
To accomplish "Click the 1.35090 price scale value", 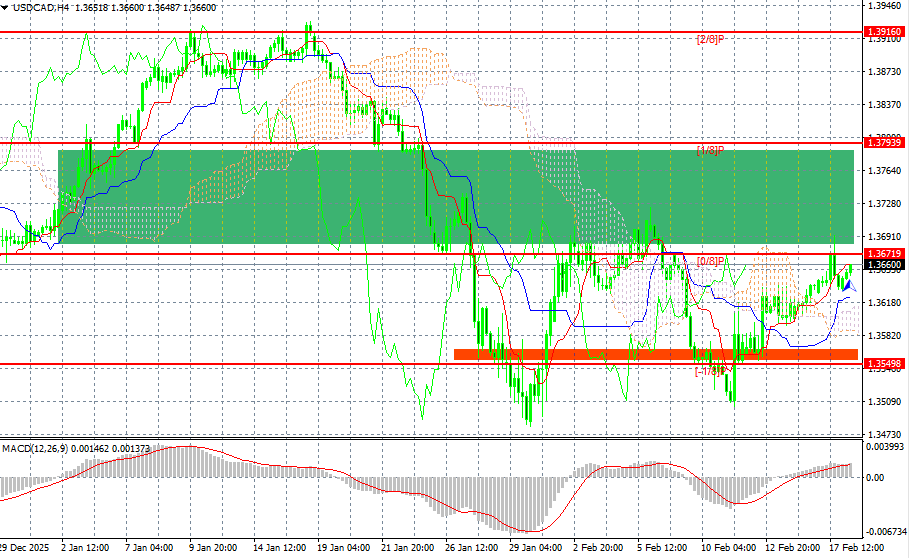I will pos(884,401).
